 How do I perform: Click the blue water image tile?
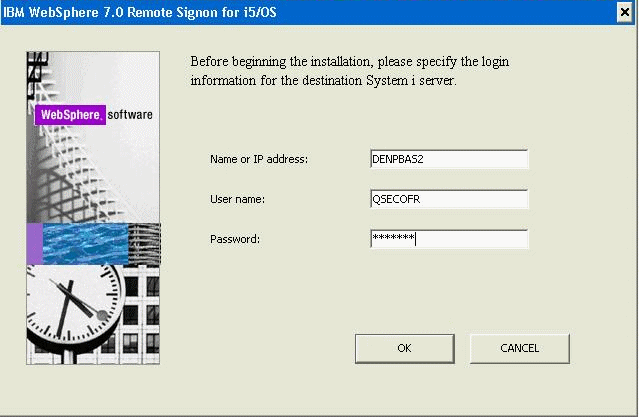85,243
